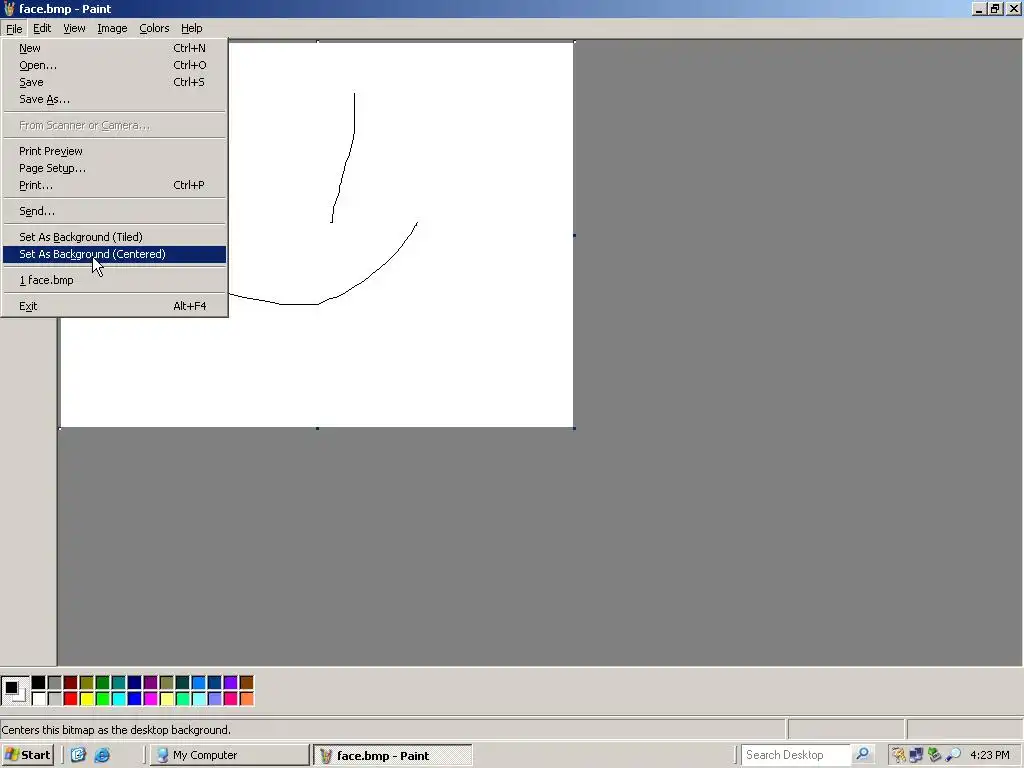The width and height of the screenshot is (1024, 768).
Task: Switch to My Computer taskbar button
Action: [229, 755]
